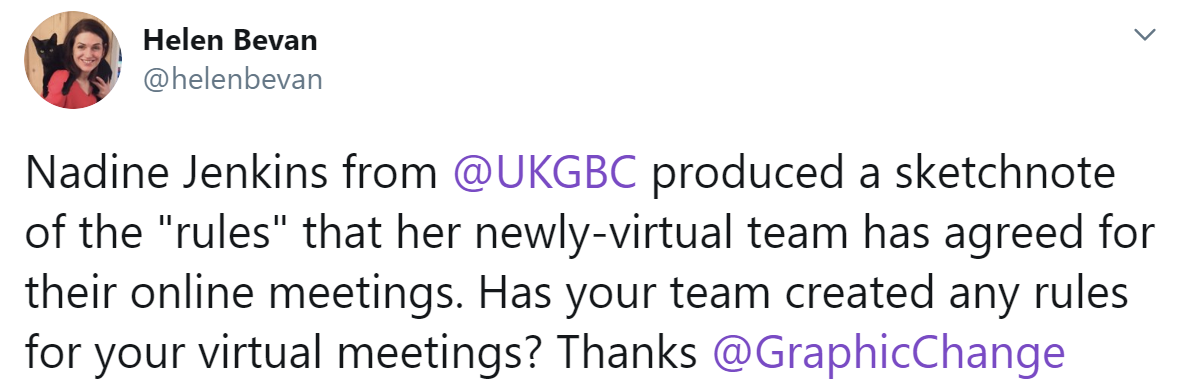
Task: Open the @GraphicChange mention link
Action: point(889,353)
